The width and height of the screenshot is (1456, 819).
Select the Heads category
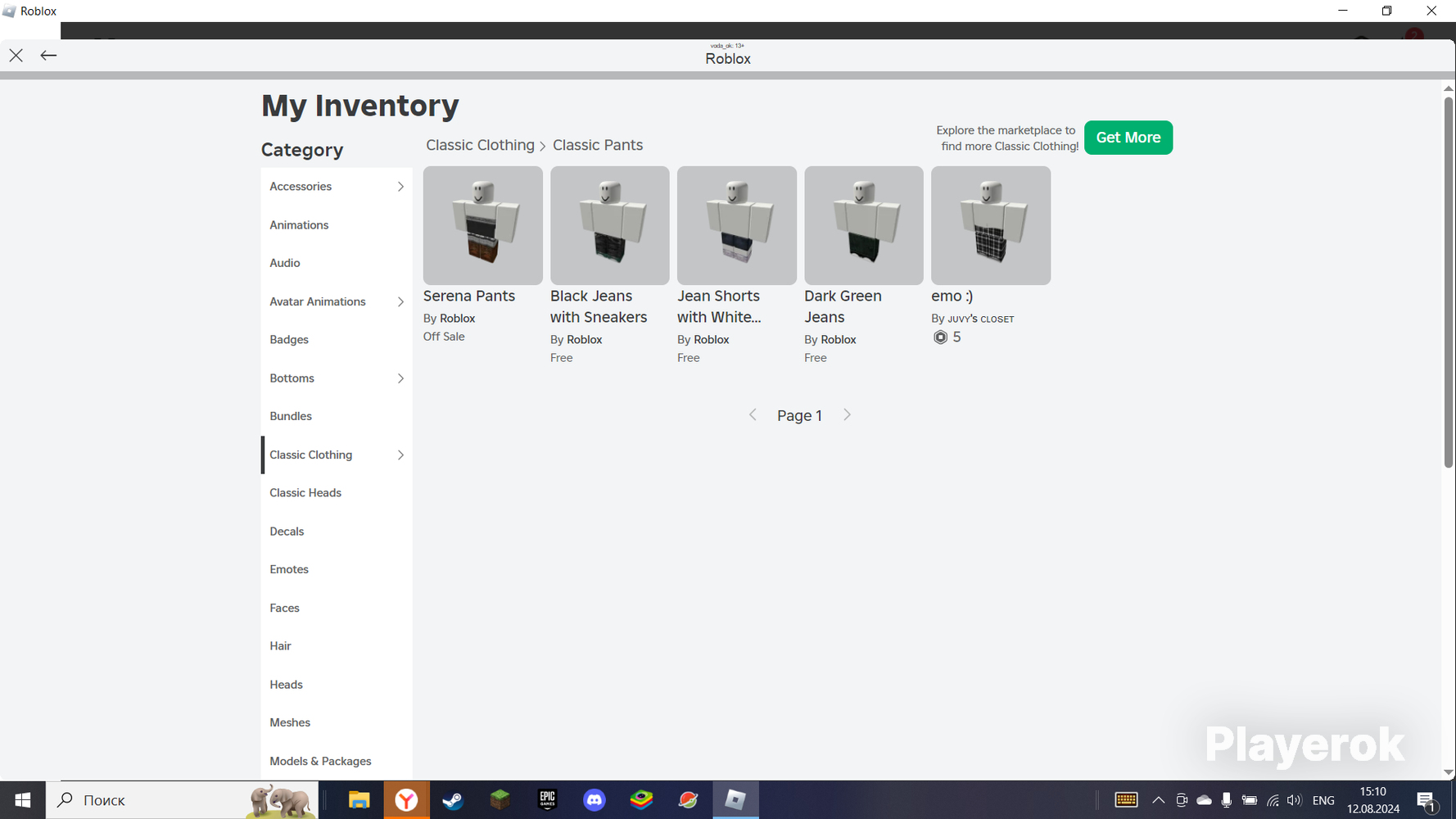click(337, 685)
